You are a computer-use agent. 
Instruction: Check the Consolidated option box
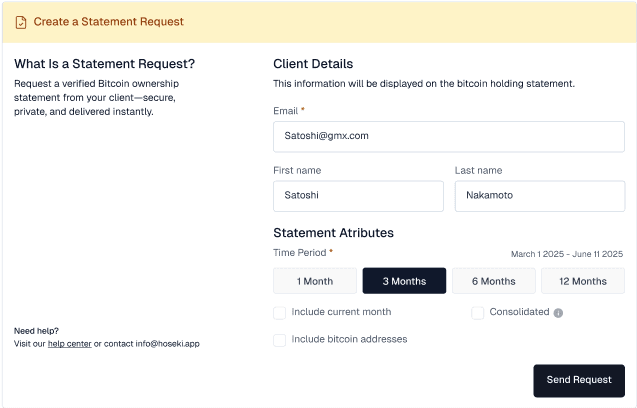478,312
